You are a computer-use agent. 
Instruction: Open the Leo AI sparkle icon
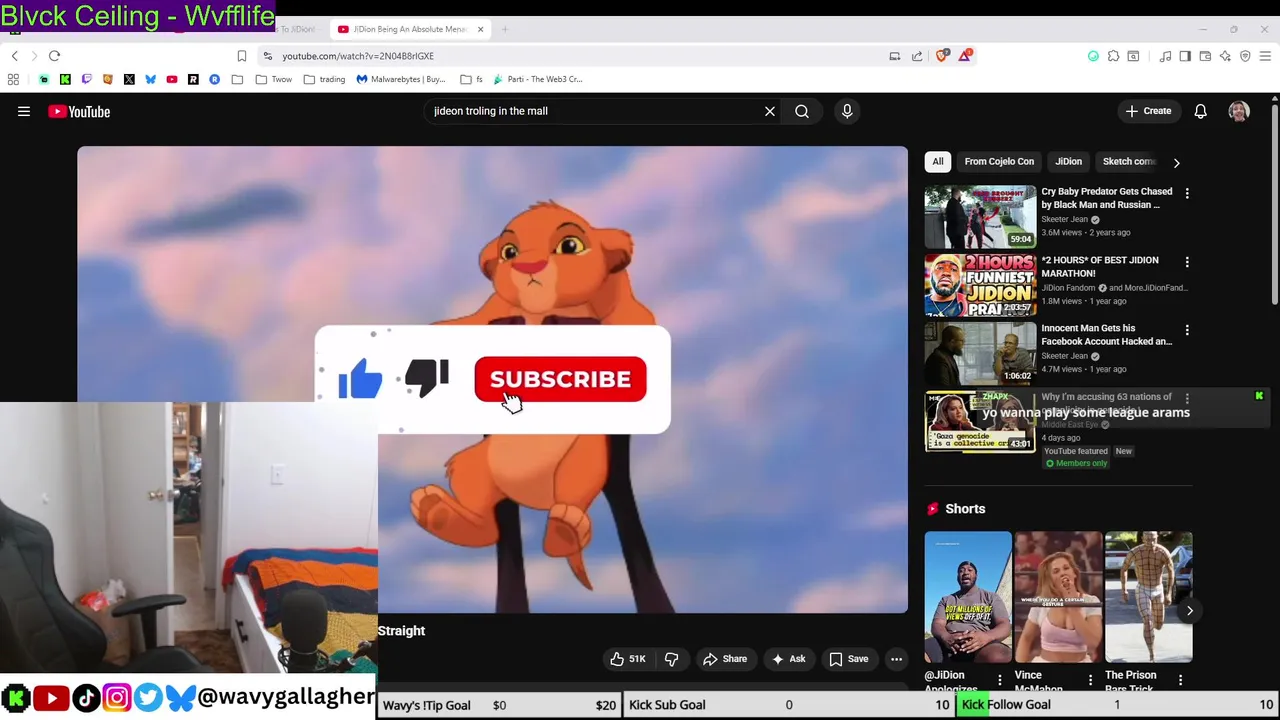1225,56
